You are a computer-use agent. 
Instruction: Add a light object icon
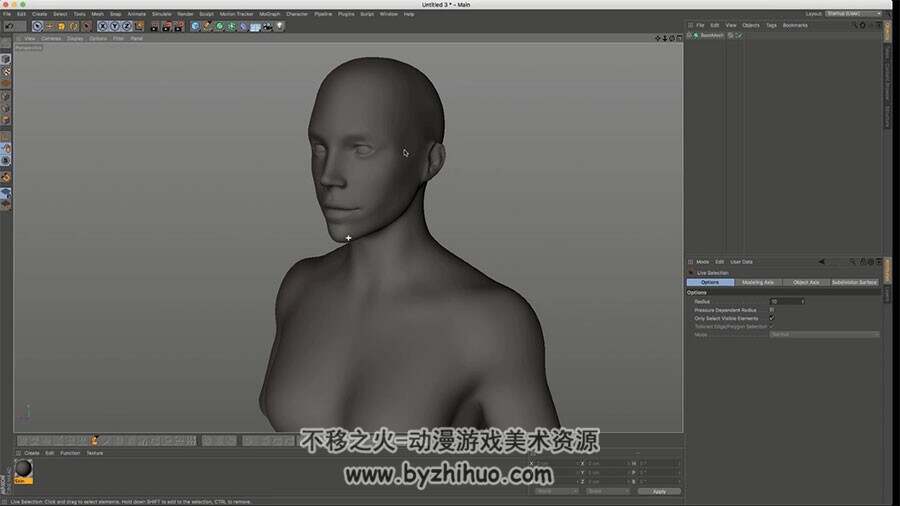click(280, 26)
